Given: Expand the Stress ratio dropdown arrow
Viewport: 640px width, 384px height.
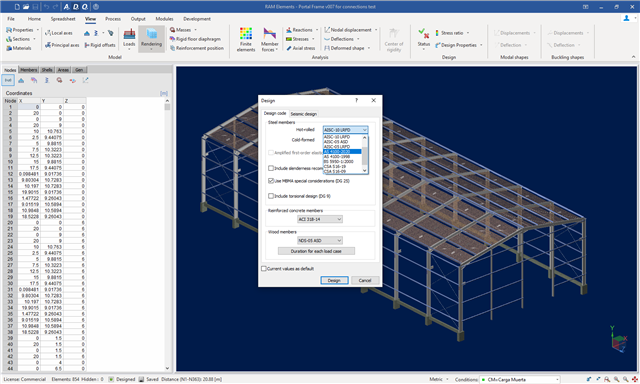Looking at the screenshot, I should click(468, 33).
